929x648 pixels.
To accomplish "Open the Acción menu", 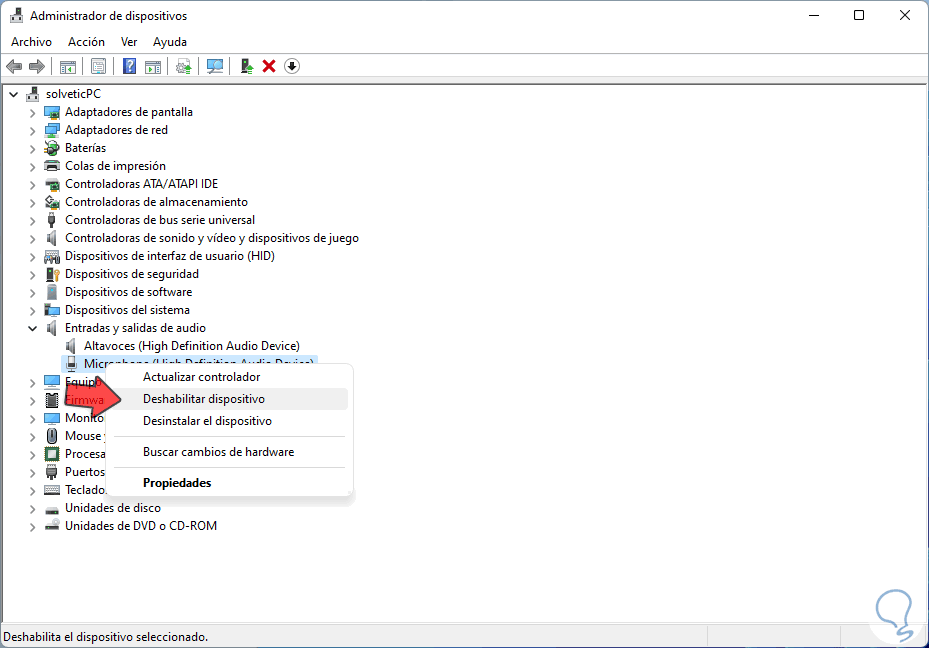I will tap(87, 41).
